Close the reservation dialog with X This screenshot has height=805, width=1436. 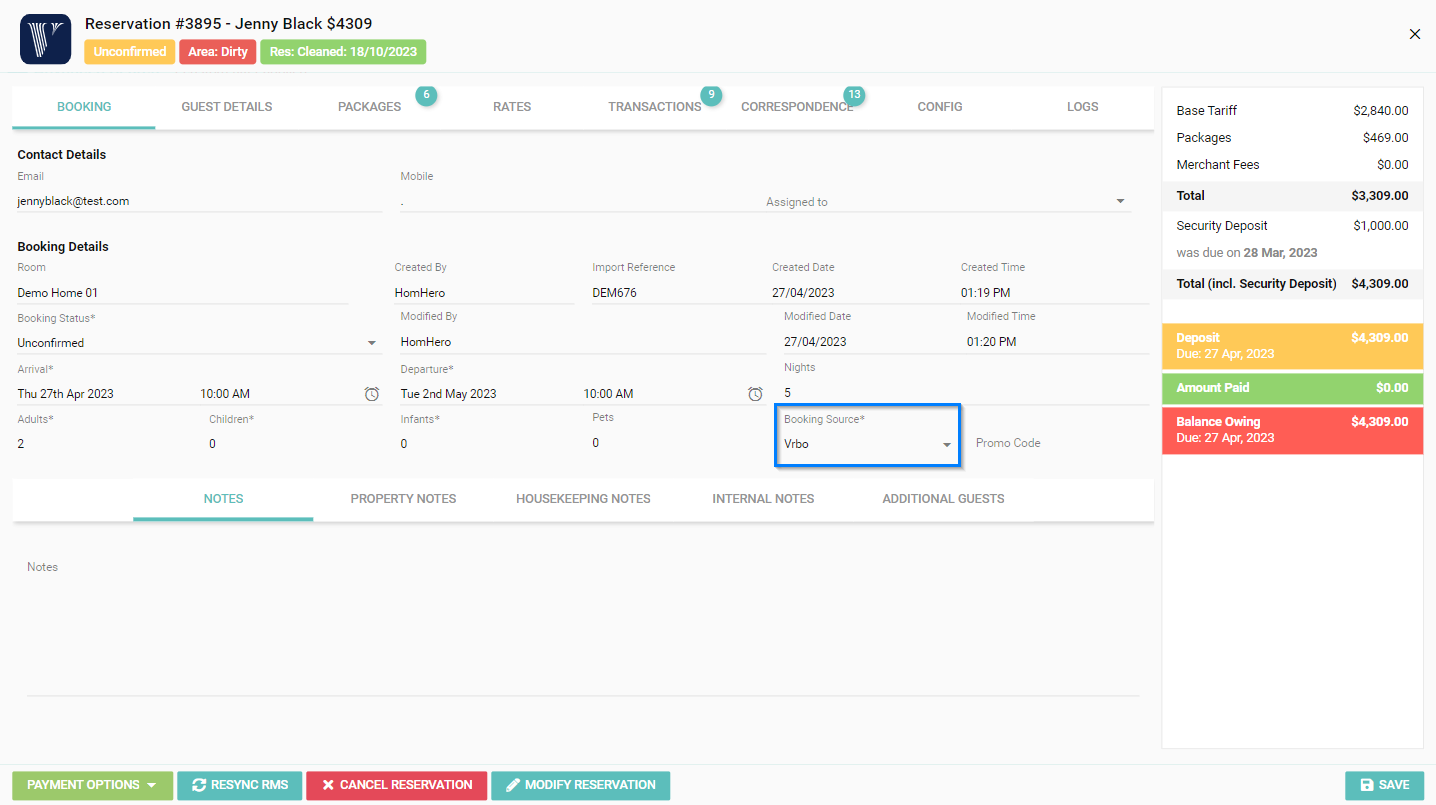[x=1414, y=34]
